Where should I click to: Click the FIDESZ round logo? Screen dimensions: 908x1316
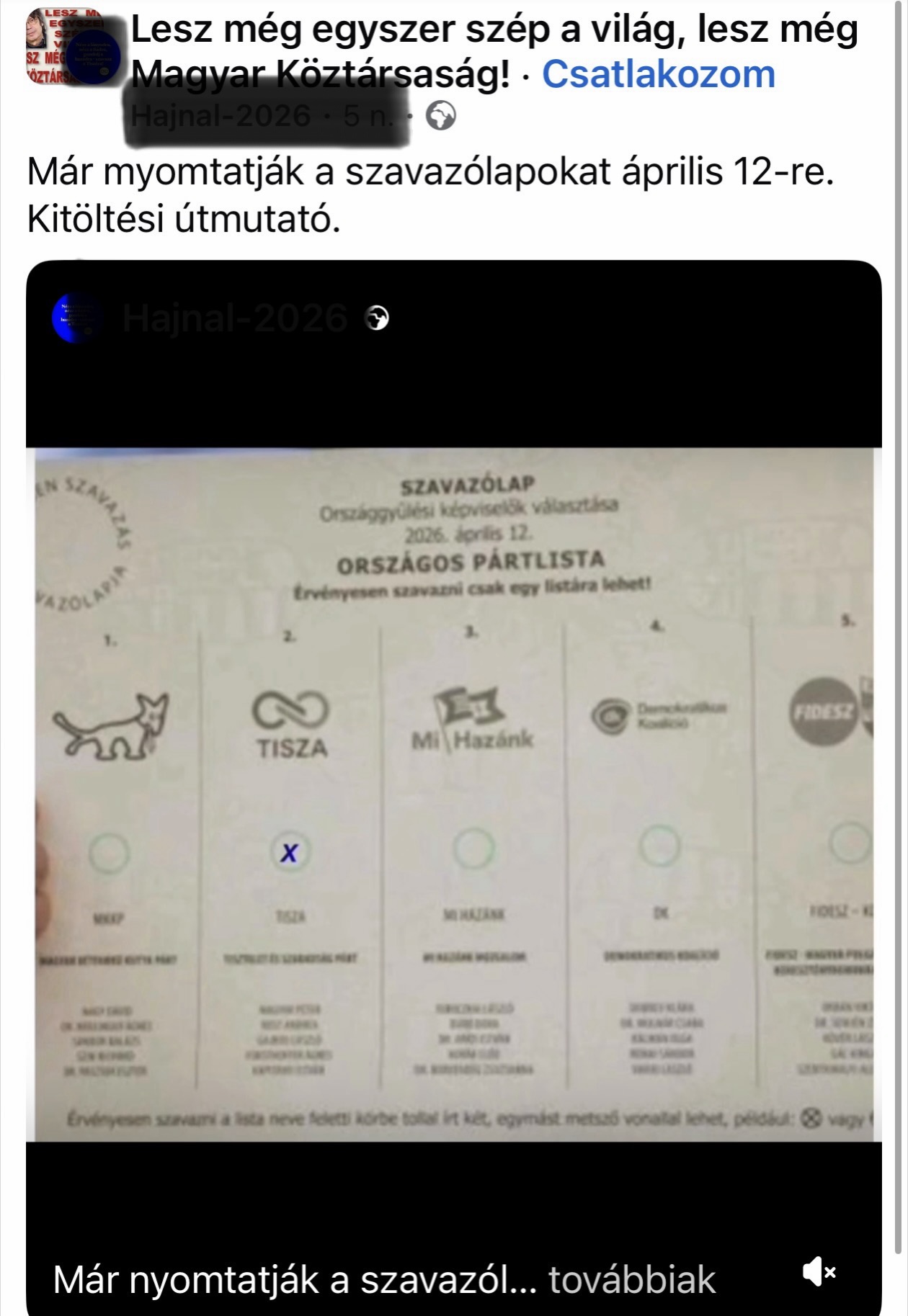[x=823, y=712]
